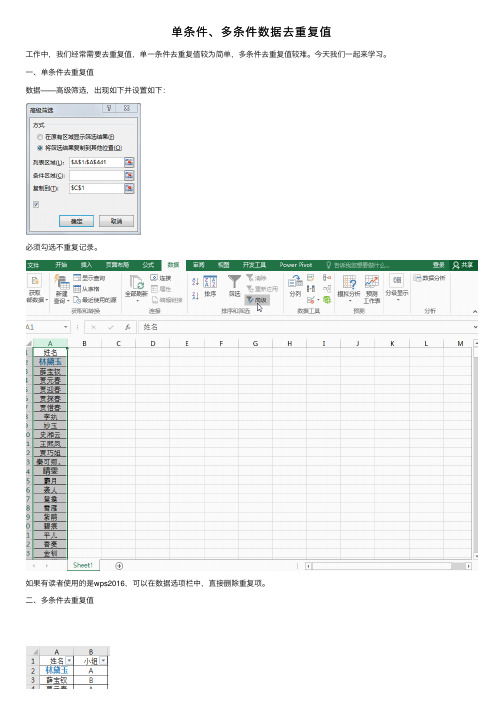Viewport: 504px width, 713px height.
Task: Click the 确定 button in dialog
Action: point(76,221)
